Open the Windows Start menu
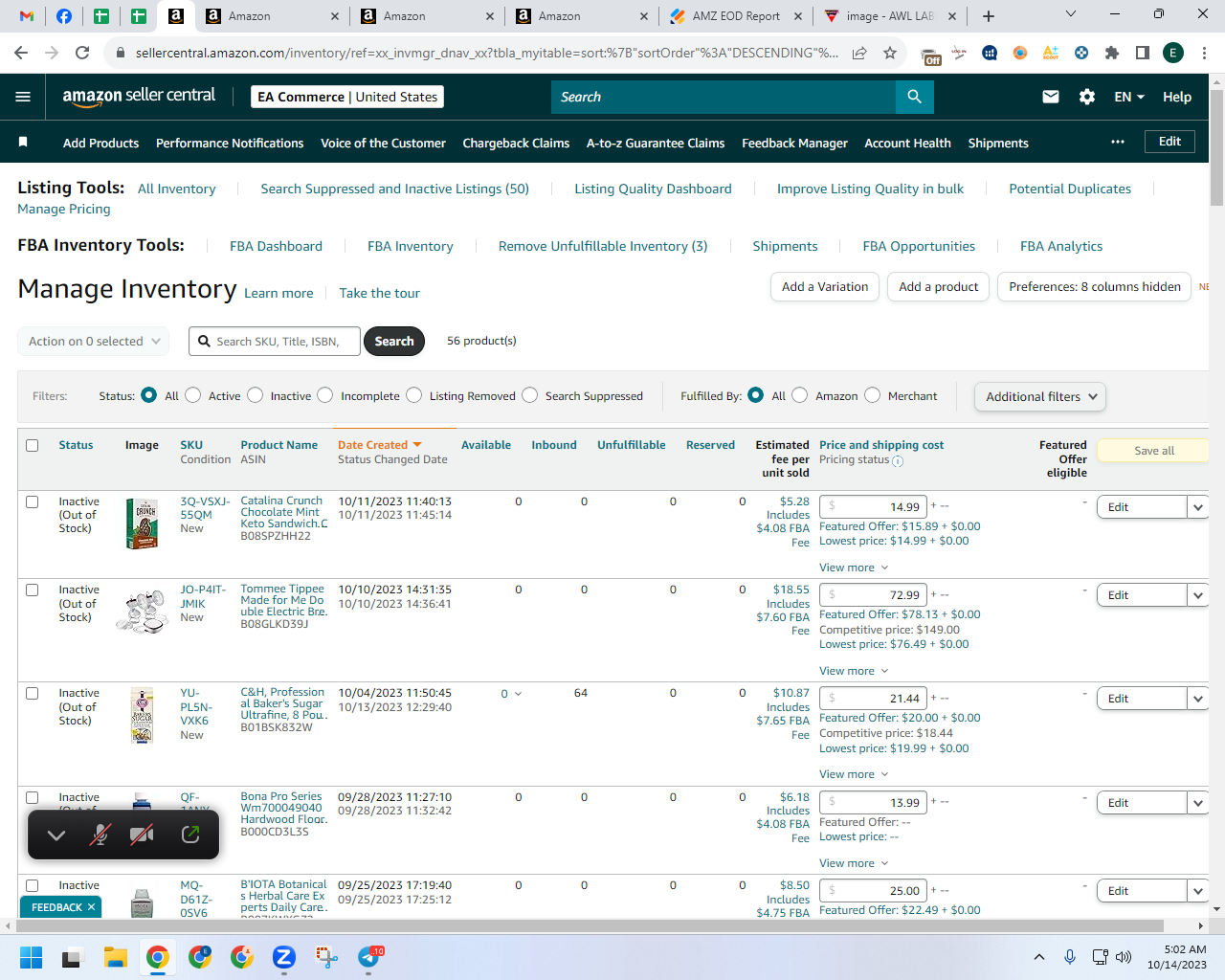 click(x=31, y=957)
